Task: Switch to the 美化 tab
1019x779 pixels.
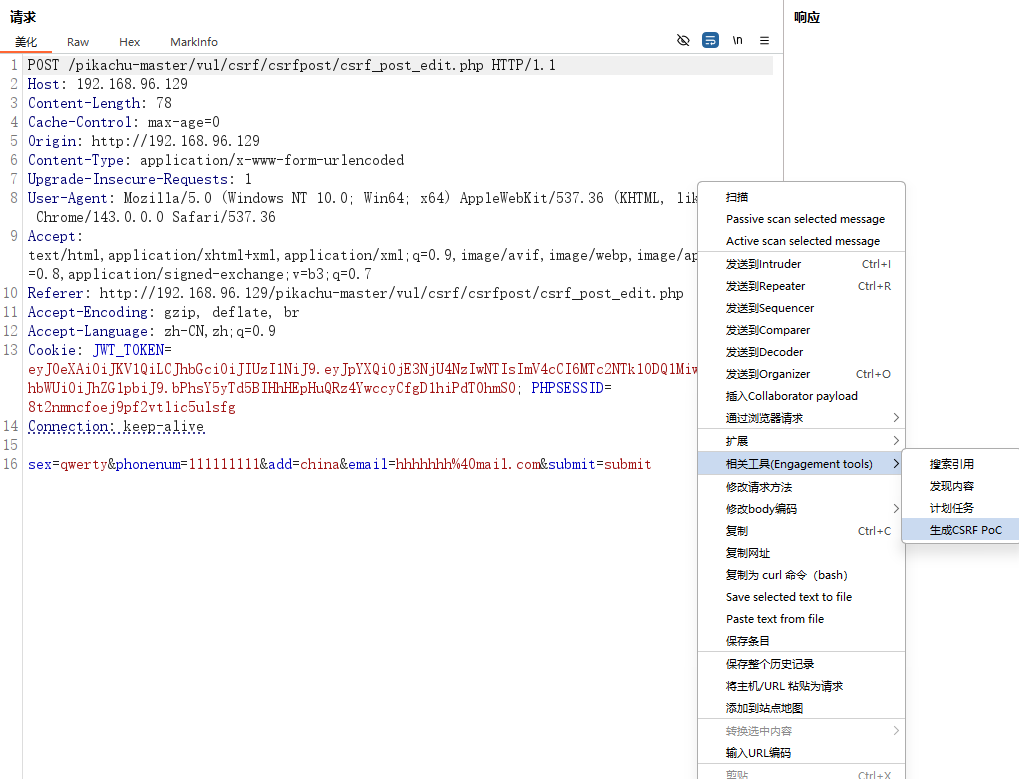Action: pyautogui.click(x=26, y=42)
